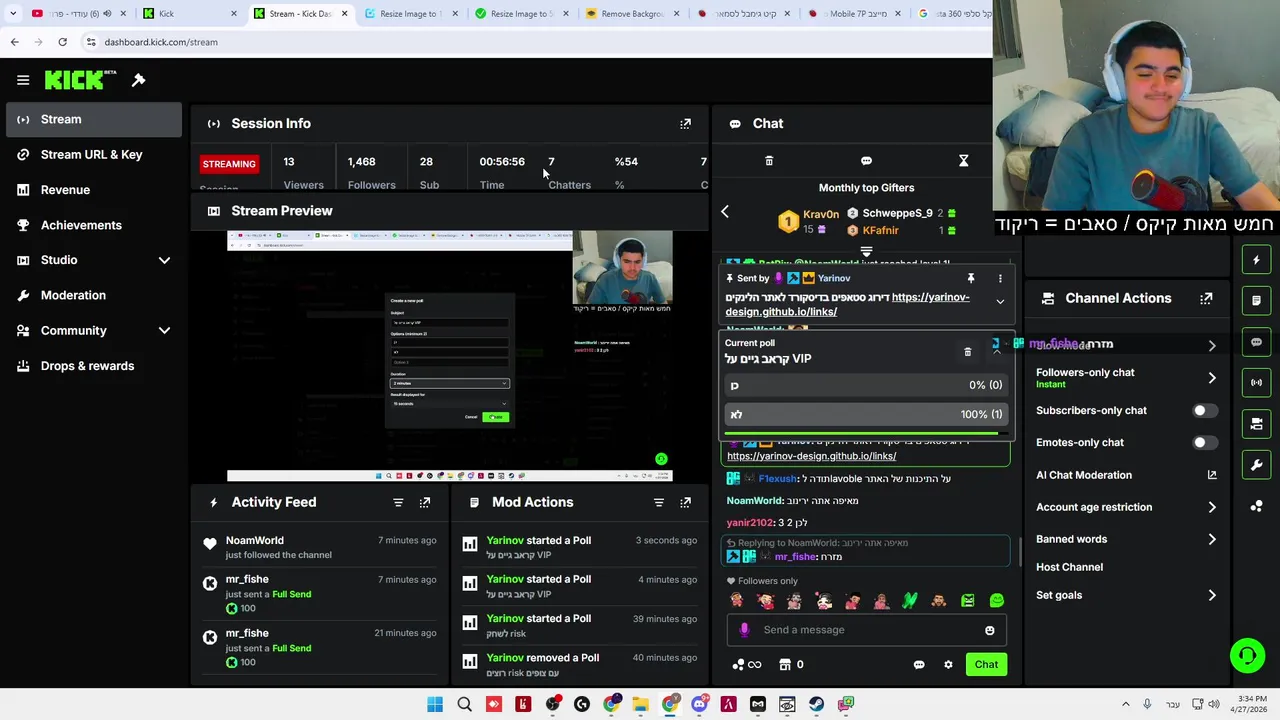Click the purple microphone icon in message box

[x=744, y=630]
